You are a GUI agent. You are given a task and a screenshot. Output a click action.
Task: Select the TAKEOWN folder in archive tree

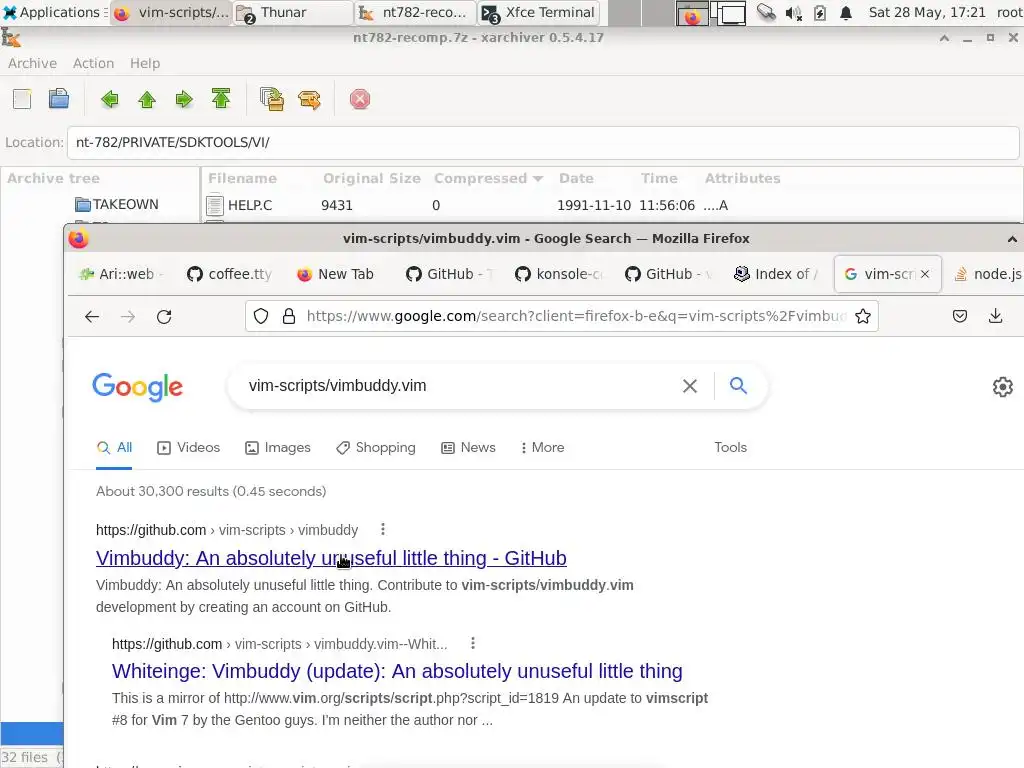coord(117,204)
